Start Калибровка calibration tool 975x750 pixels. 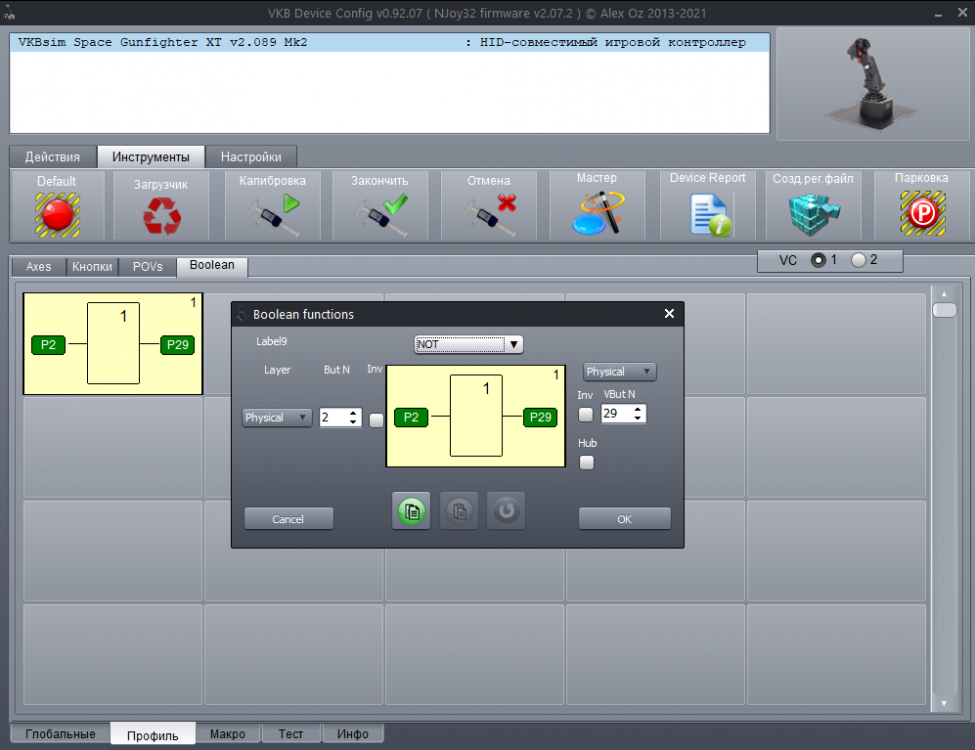tap(272, 215)
